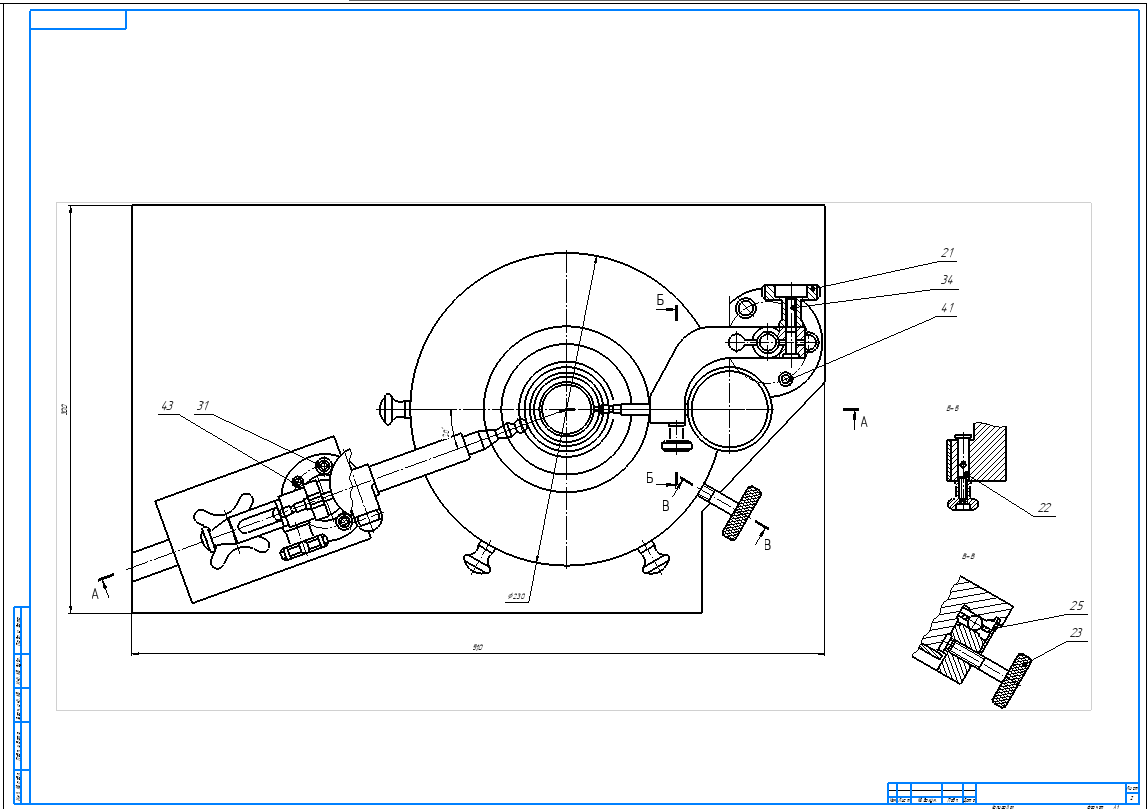Click position callout number 31
This screenshot has height=809, width=1148.
(202, 405)
